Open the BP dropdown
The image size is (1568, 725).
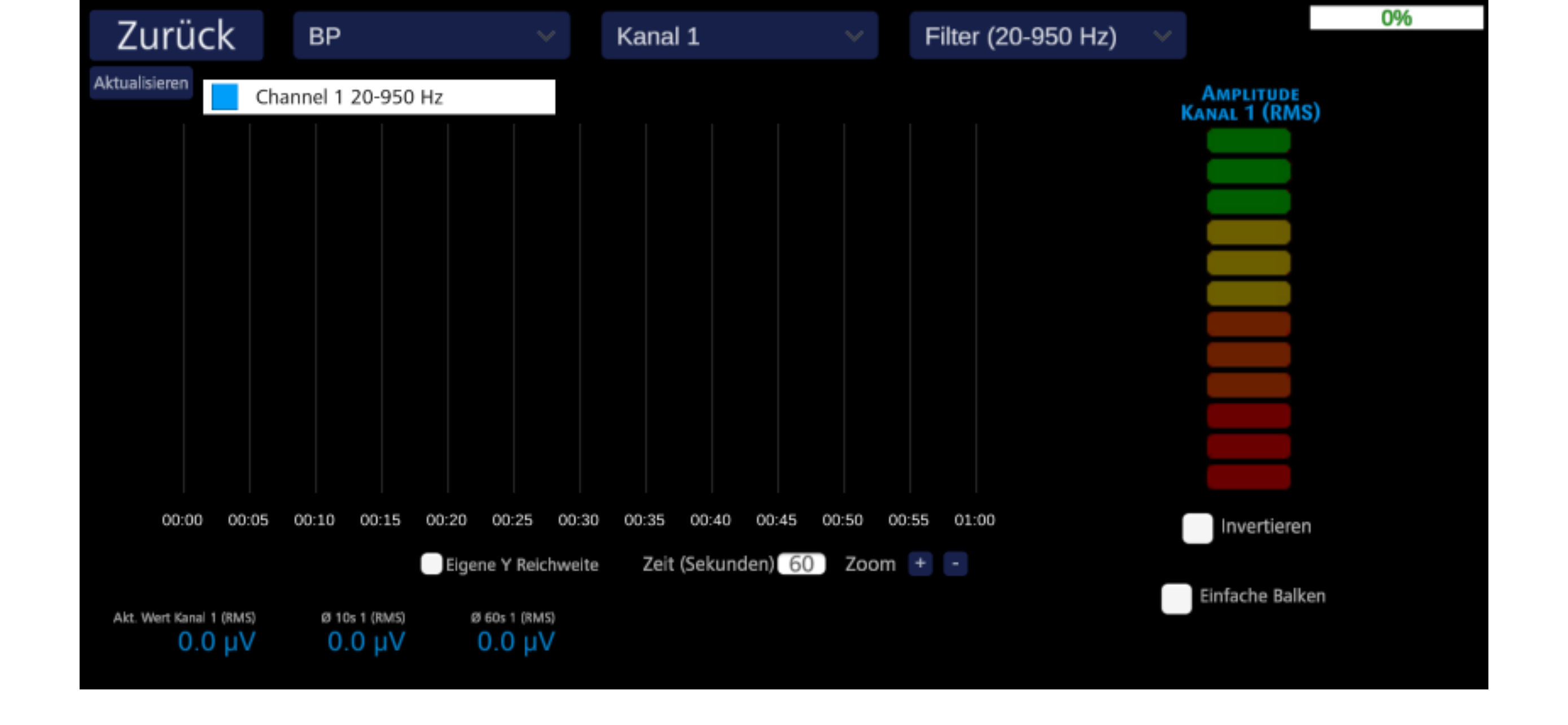(432, 36)
